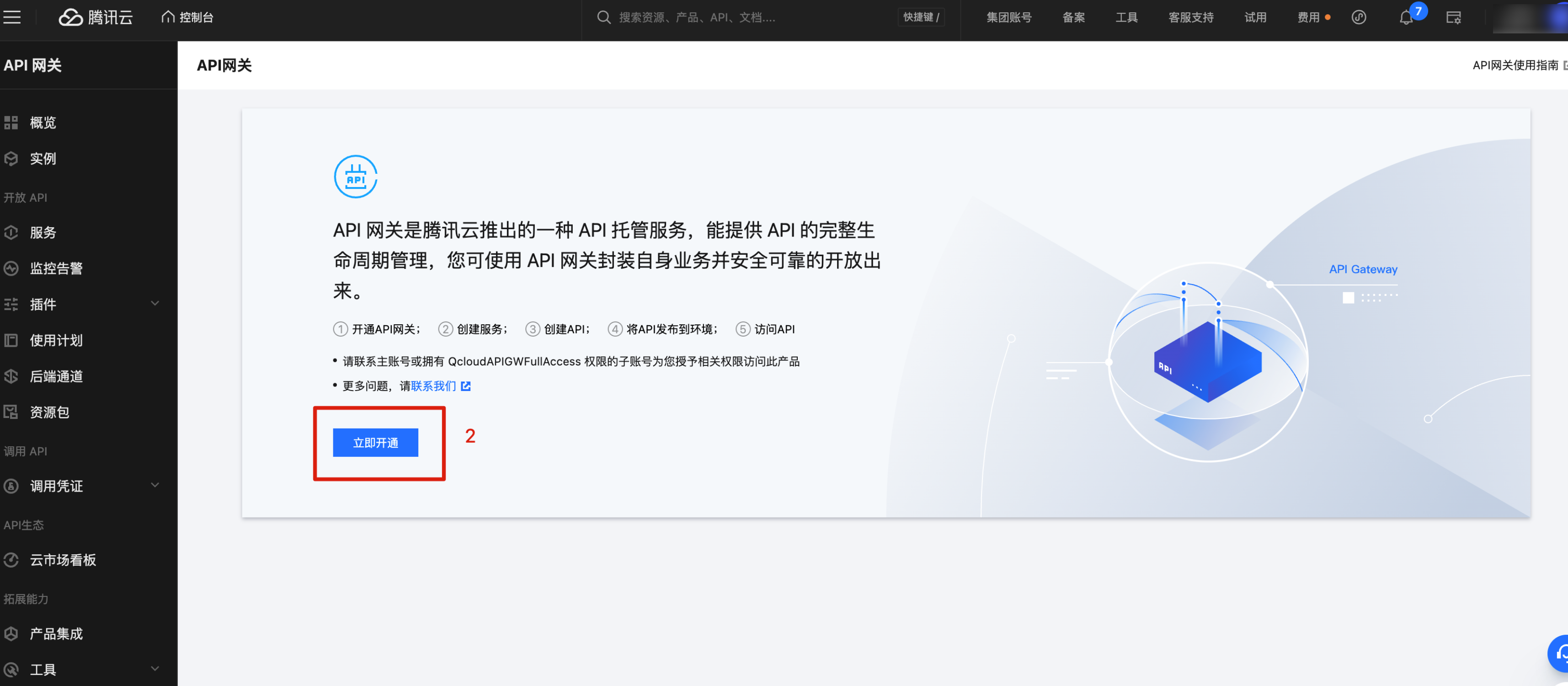Click the external-link icon beside 联系我们
This screenshot has width=1568, height=686.
coord(466,386)
